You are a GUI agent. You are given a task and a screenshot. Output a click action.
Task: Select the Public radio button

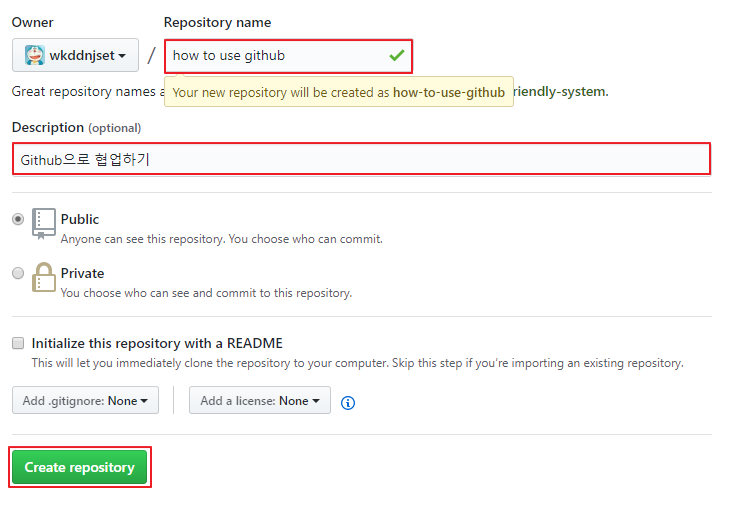[x=18, y=219]
